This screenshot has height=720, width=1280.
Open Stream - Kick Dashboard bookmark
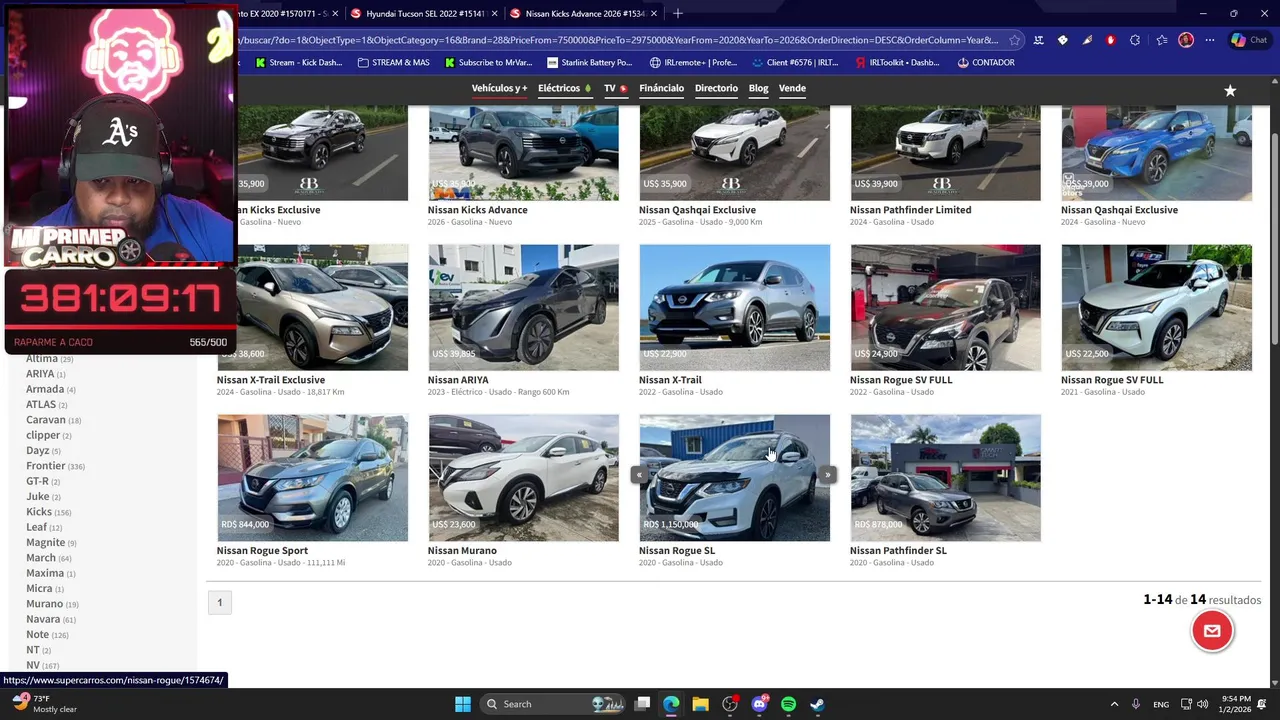[298, 62]
